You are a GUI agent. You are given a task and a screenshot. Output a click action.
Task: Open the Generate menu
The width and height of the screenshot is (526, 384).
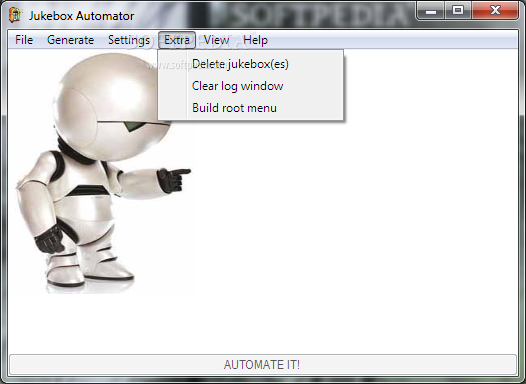coord(70,40)
